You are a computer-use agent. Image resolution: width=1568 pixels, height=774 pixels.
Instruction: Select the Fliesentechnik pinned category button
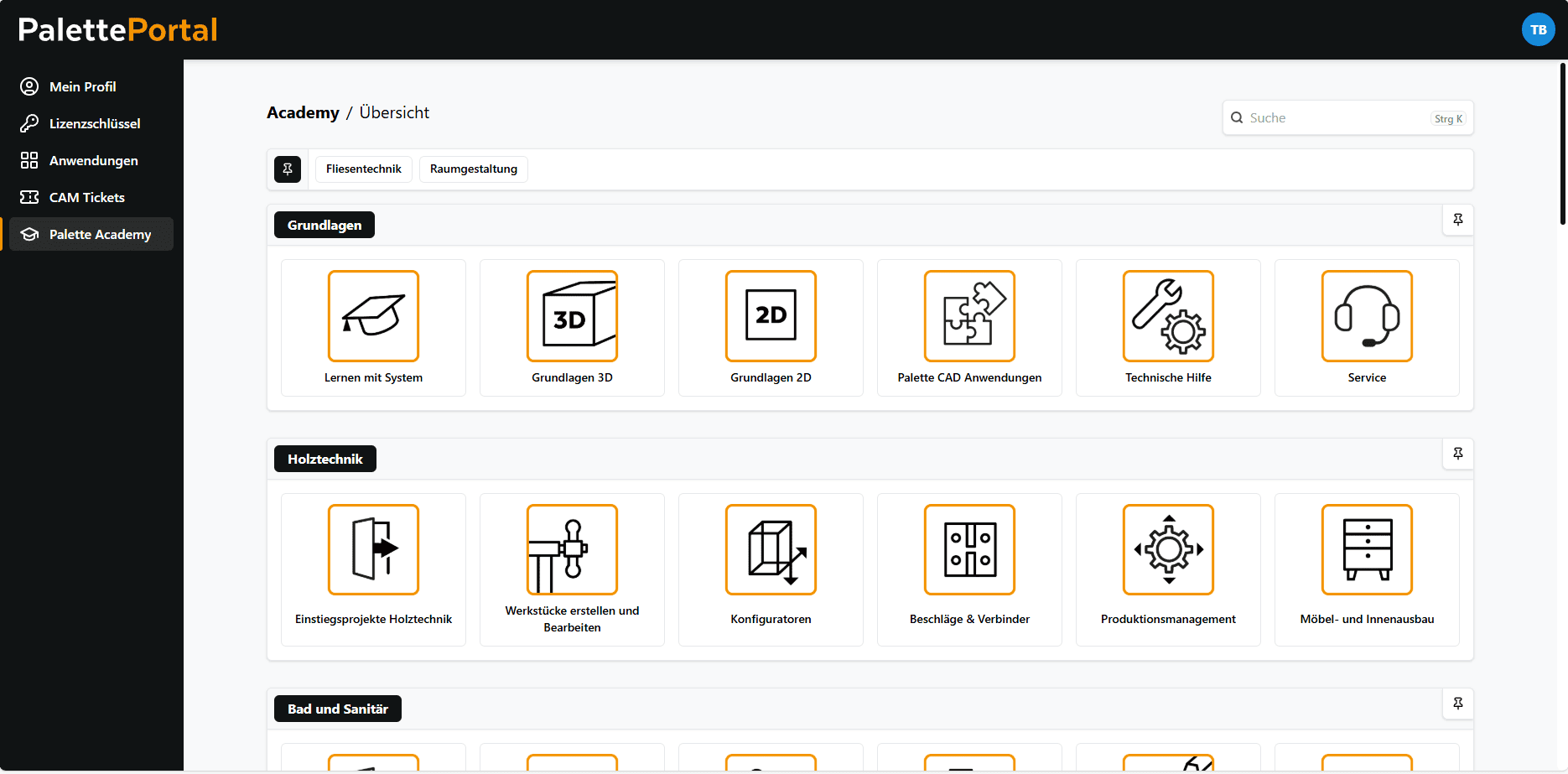click(363, 169)
